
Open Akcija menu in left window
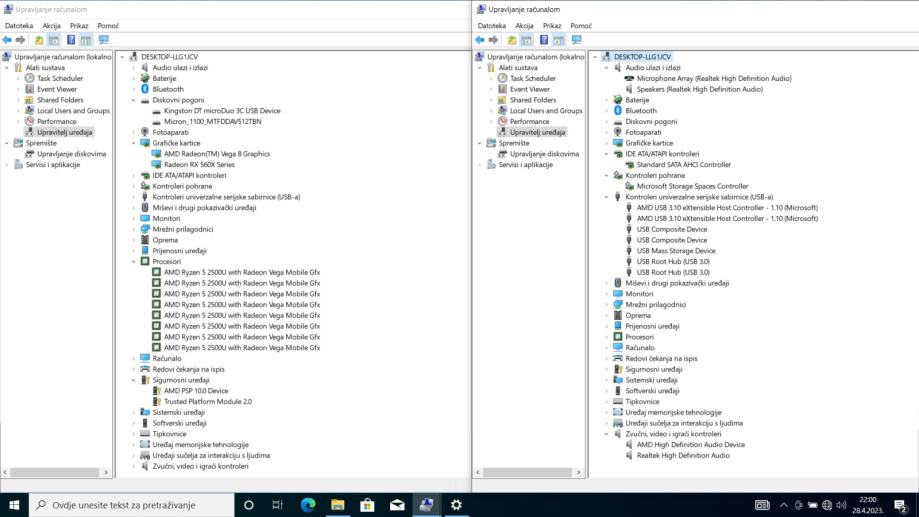click(x=52, y=26)
